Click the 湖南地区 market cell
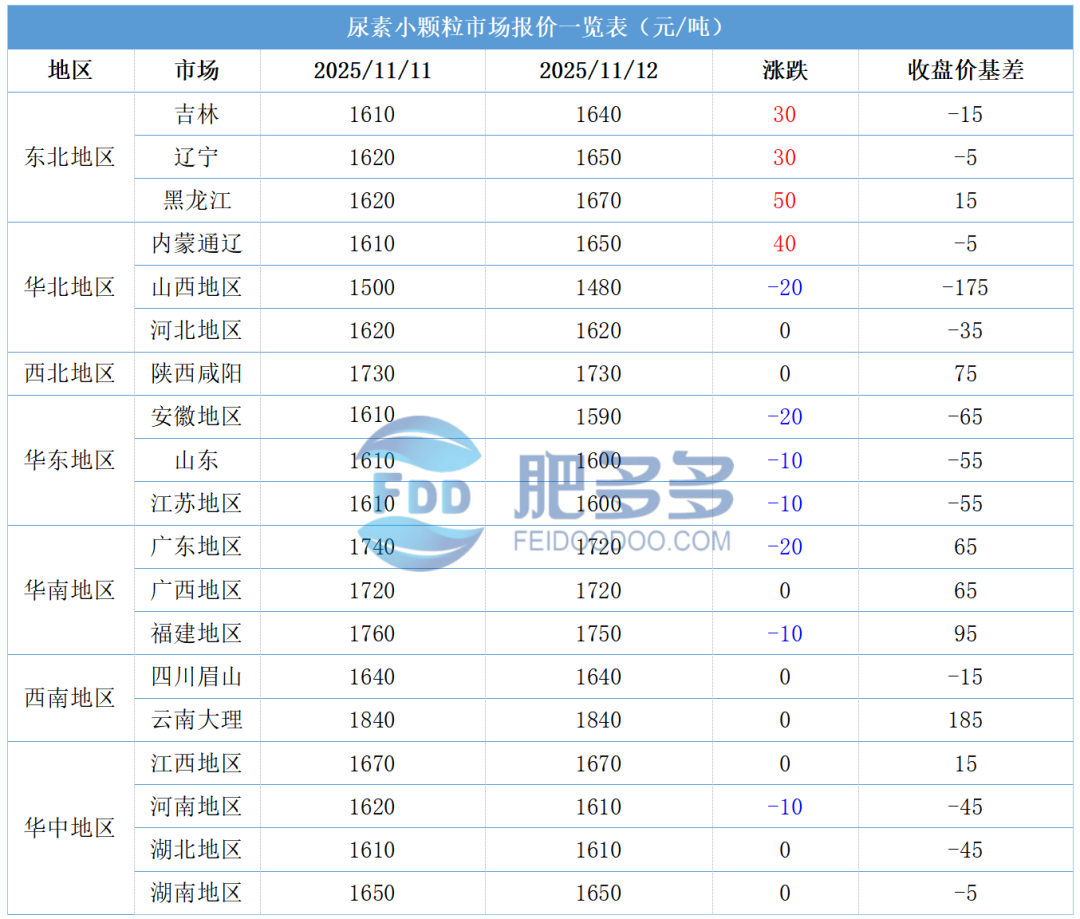1080x919 pixels. [197, 893]
